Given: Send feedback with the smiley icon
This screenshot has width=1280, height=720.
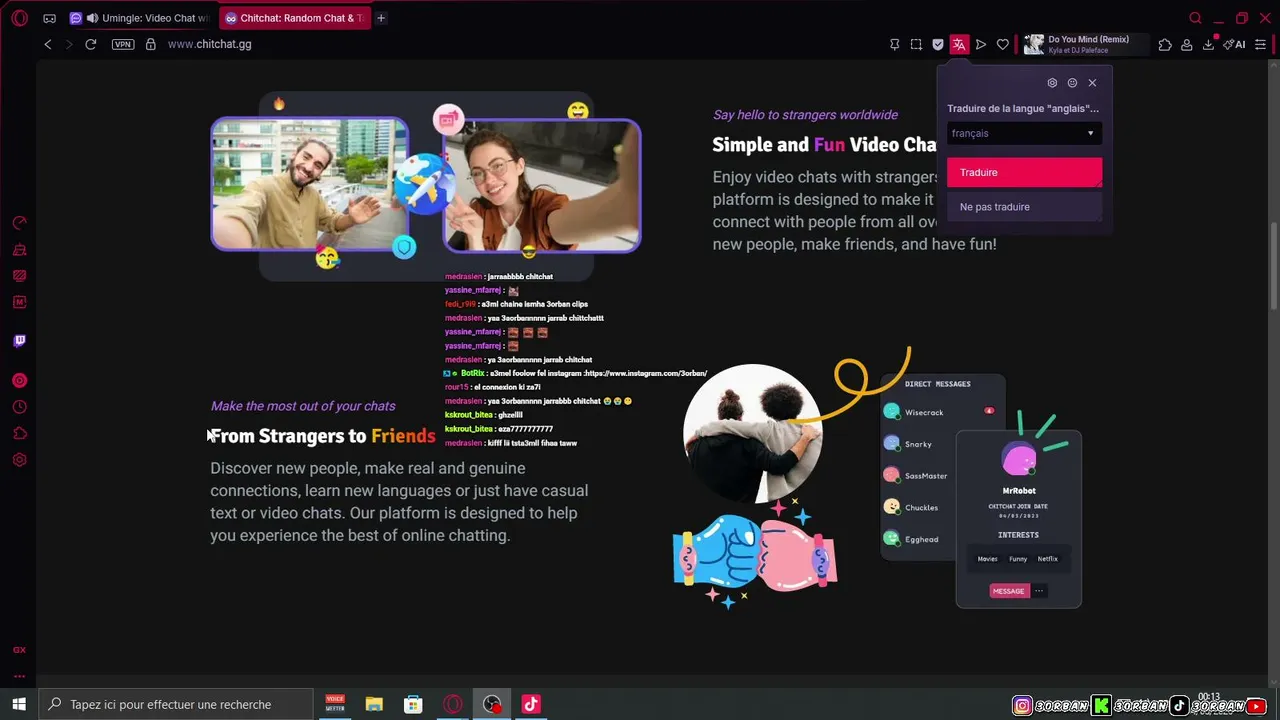Looking at the screenshot, I should pyautogui.click(x=1072, y=83).
